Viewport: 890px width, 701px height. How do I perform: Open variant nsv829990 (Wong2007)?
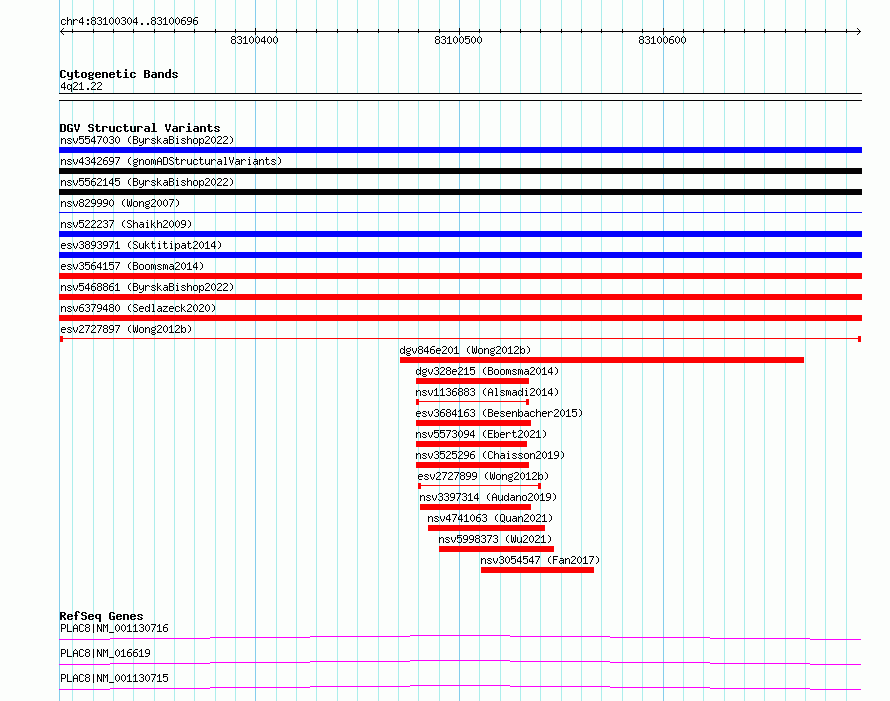click(x=120, y=203)
